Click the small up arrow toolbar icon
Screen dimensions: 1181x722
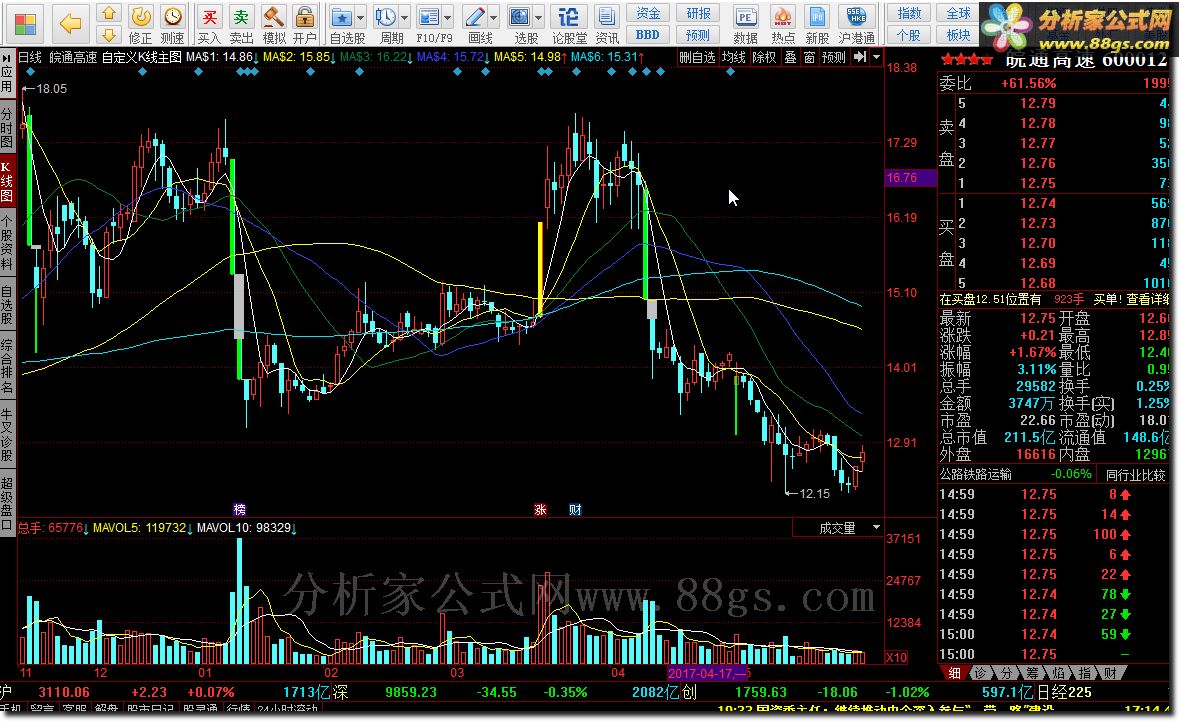pyautogui.click(x=109, y=13)
